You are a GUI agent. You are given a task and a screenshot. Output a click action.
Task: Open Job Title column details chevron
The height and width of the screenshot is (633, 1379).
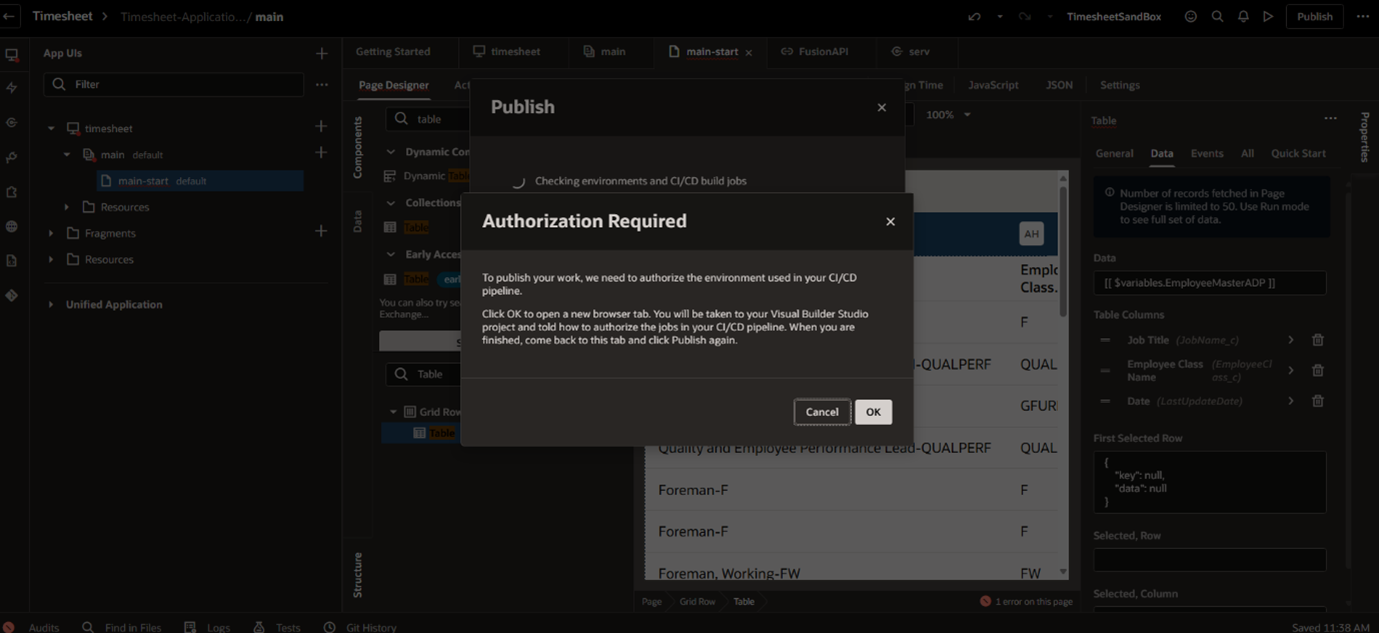(x=1291, y=340)
